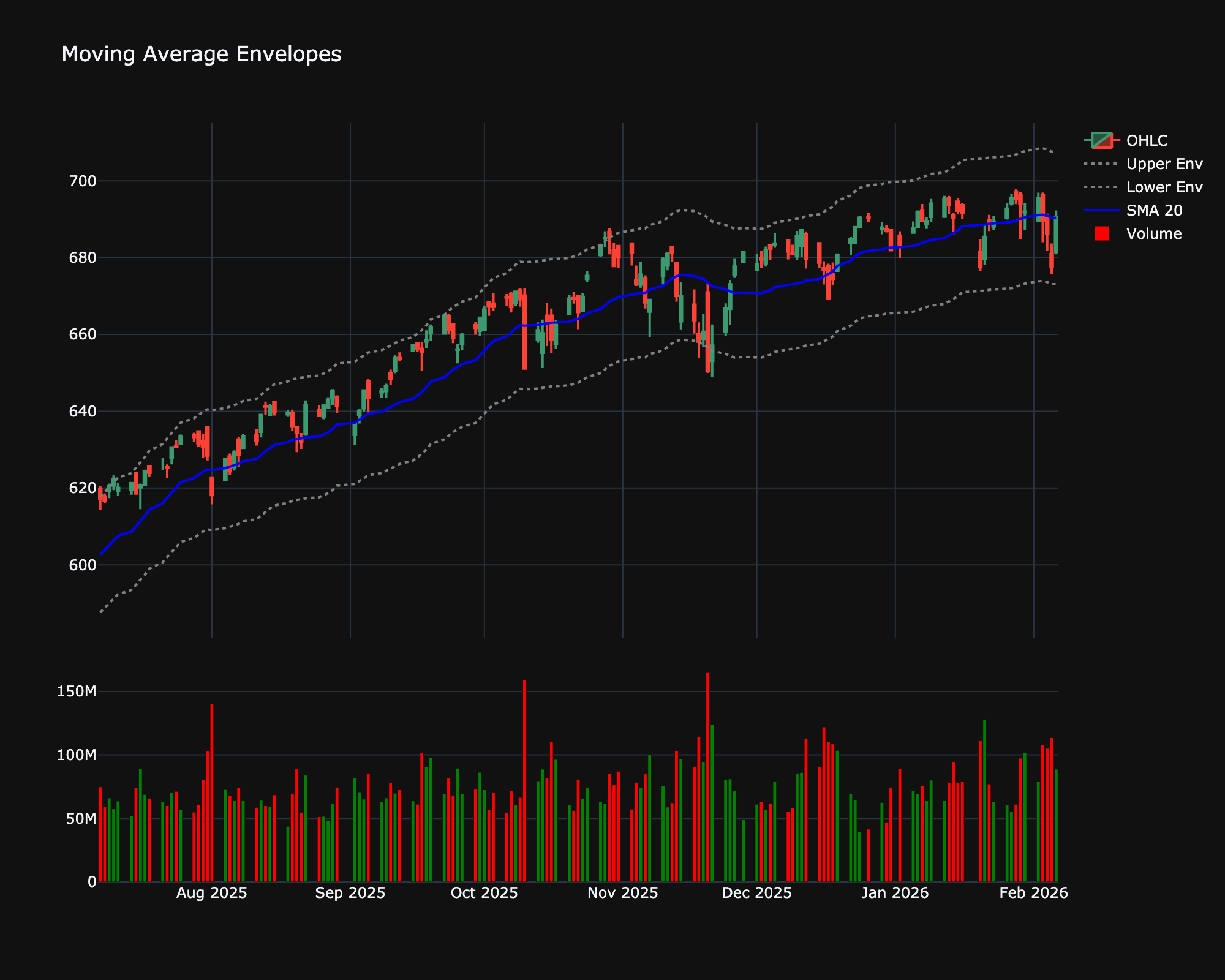The width and height of the screenshot is (1225, 980).
Task: Toggle the OHLC series in the legend
Action: point(1147,141)
